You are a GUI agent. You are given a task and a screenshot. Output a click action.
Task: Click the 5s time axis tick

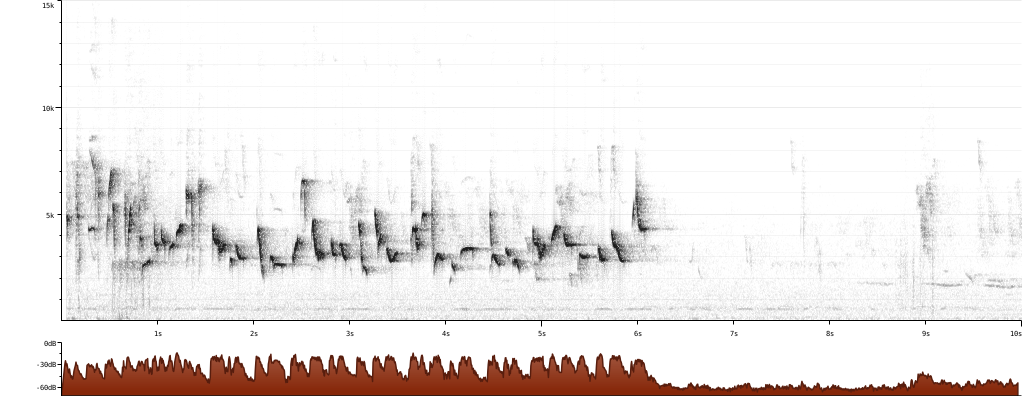[x=542, y=333]
